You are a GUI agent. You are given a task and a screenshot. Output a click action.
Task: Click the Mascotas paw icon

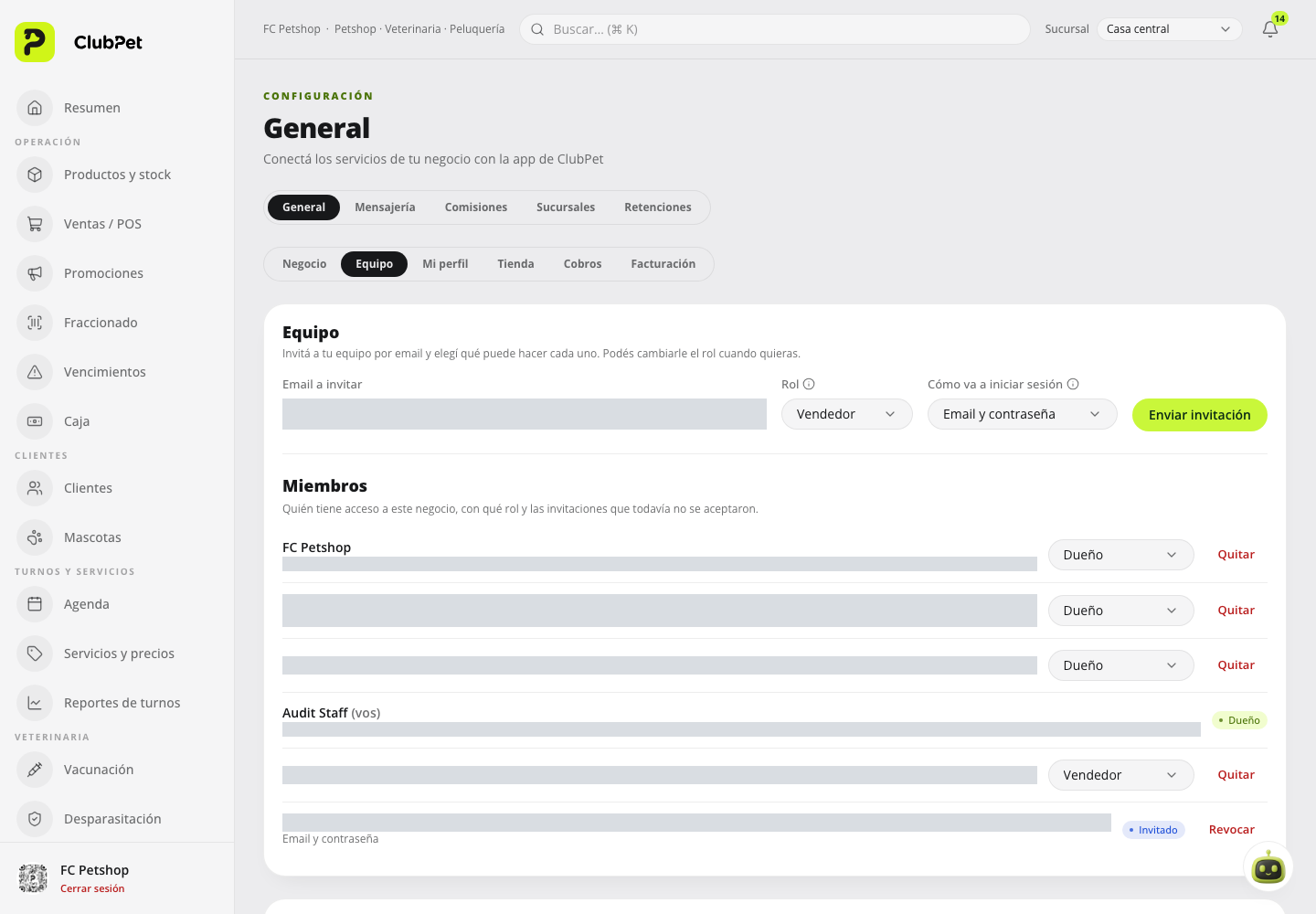[35, 537]
